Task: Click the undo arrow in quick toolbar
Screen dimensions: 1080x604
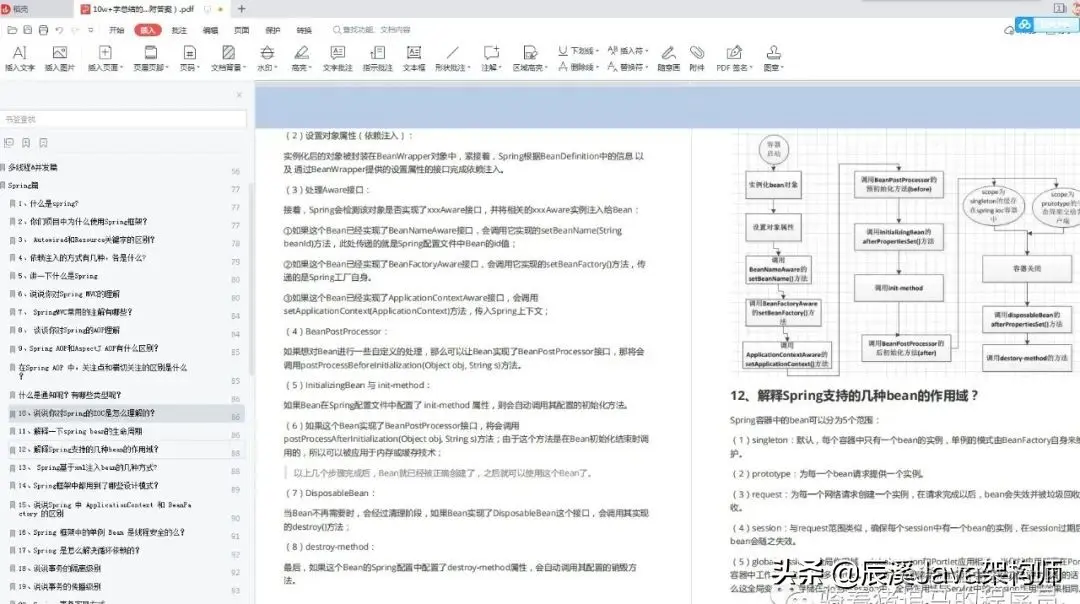Action: [59, 30]
